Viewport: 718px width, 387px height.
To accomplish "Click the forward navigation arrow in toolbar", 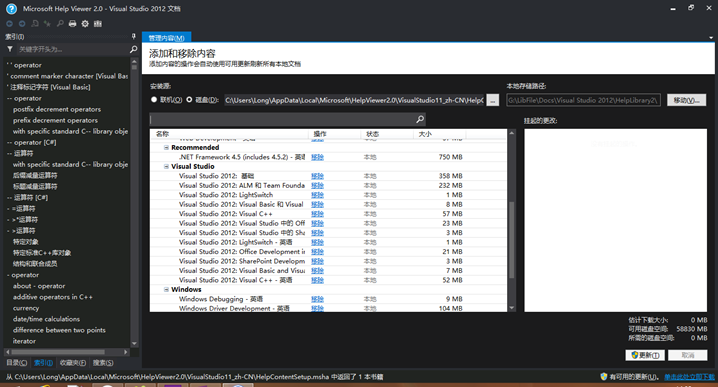I will pos(22,23).
